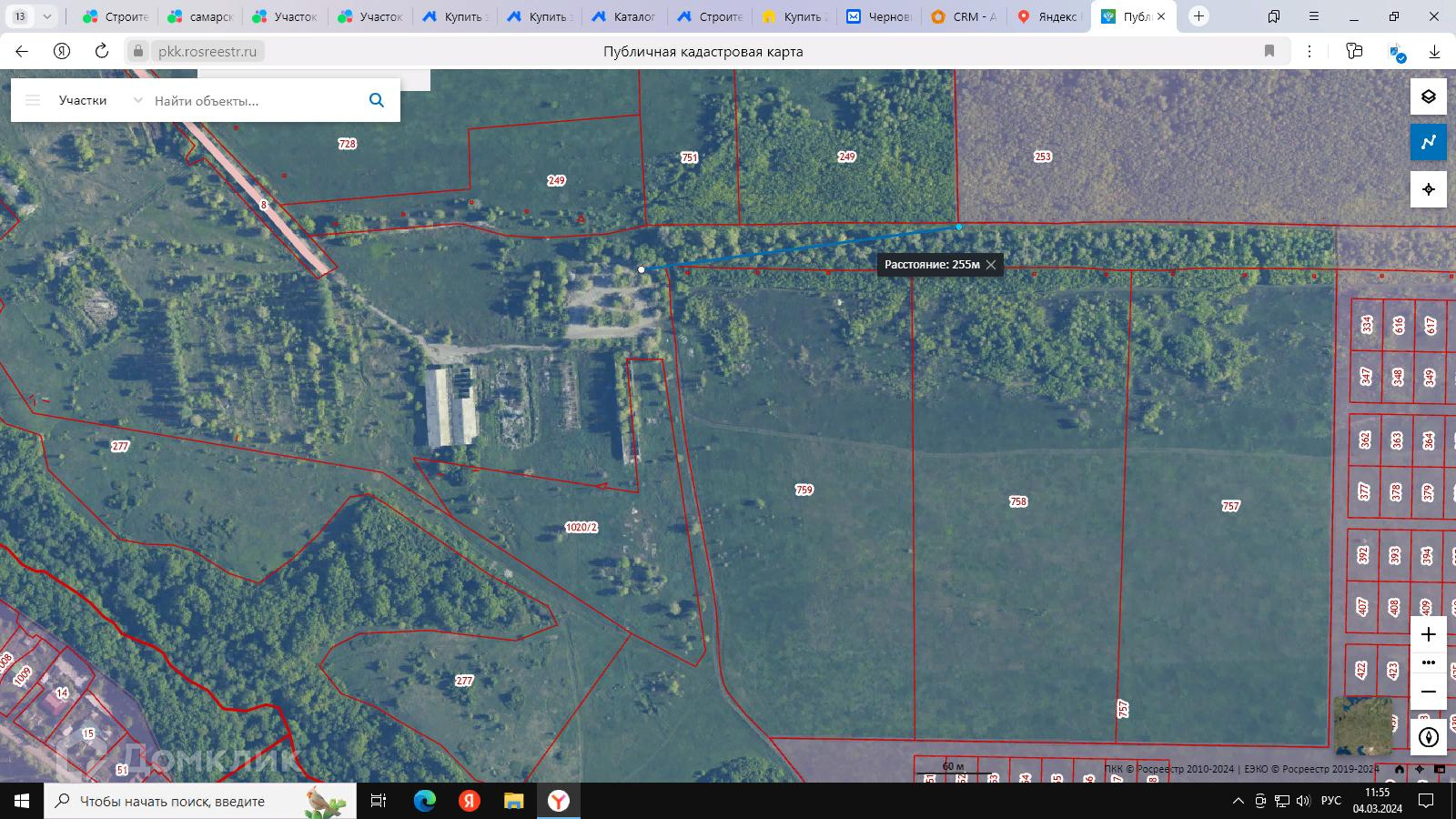
Task: Open the map layers panel
Action: coord(1429,96)
